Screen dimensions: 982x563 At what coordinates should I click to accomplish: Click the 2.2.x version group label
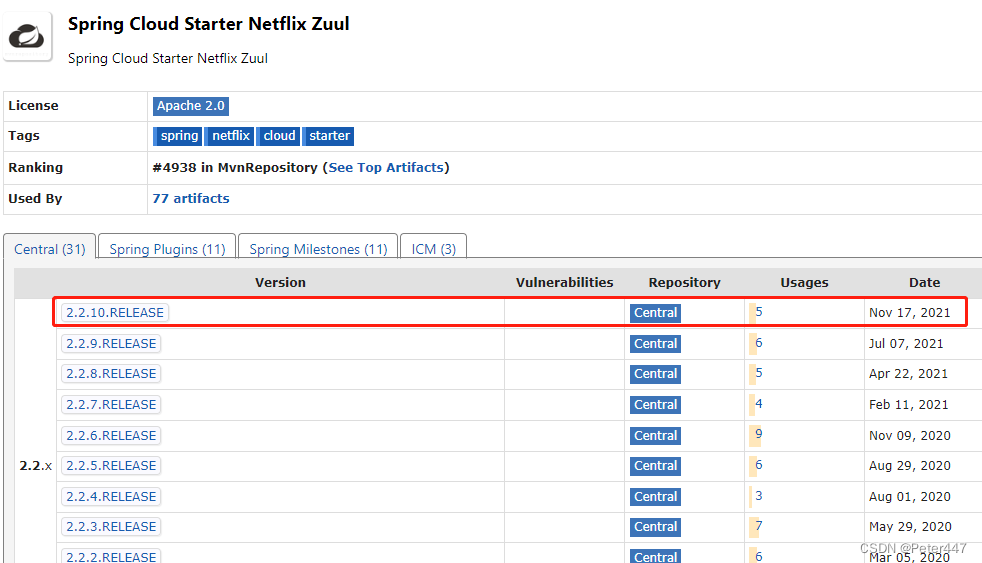pyautogui.click(x=36, y=465)
